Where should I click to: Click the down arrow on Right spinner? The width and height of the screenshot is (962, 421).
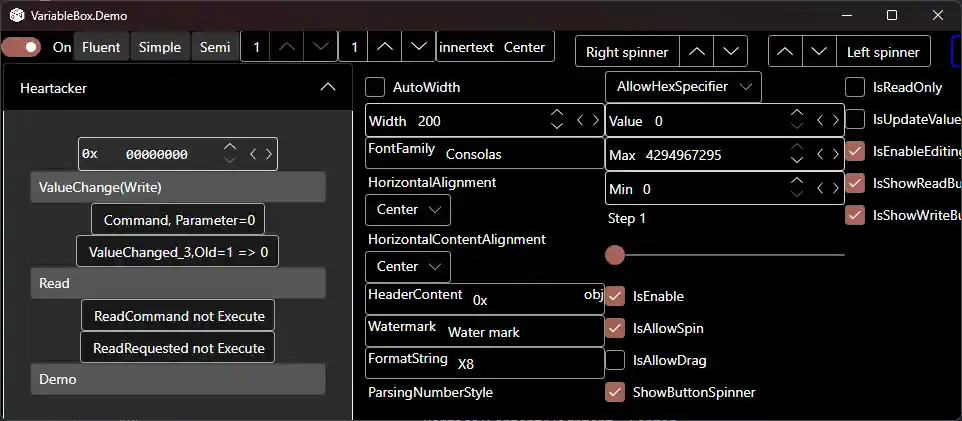click(731, 50)
